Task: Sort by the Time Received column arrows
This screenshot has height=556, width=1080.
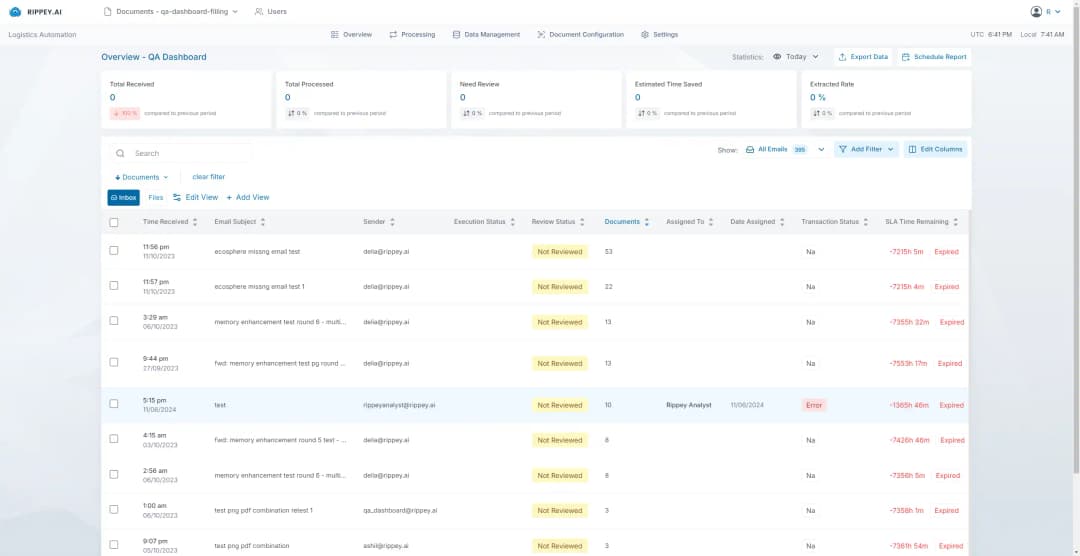Action: 196,222
